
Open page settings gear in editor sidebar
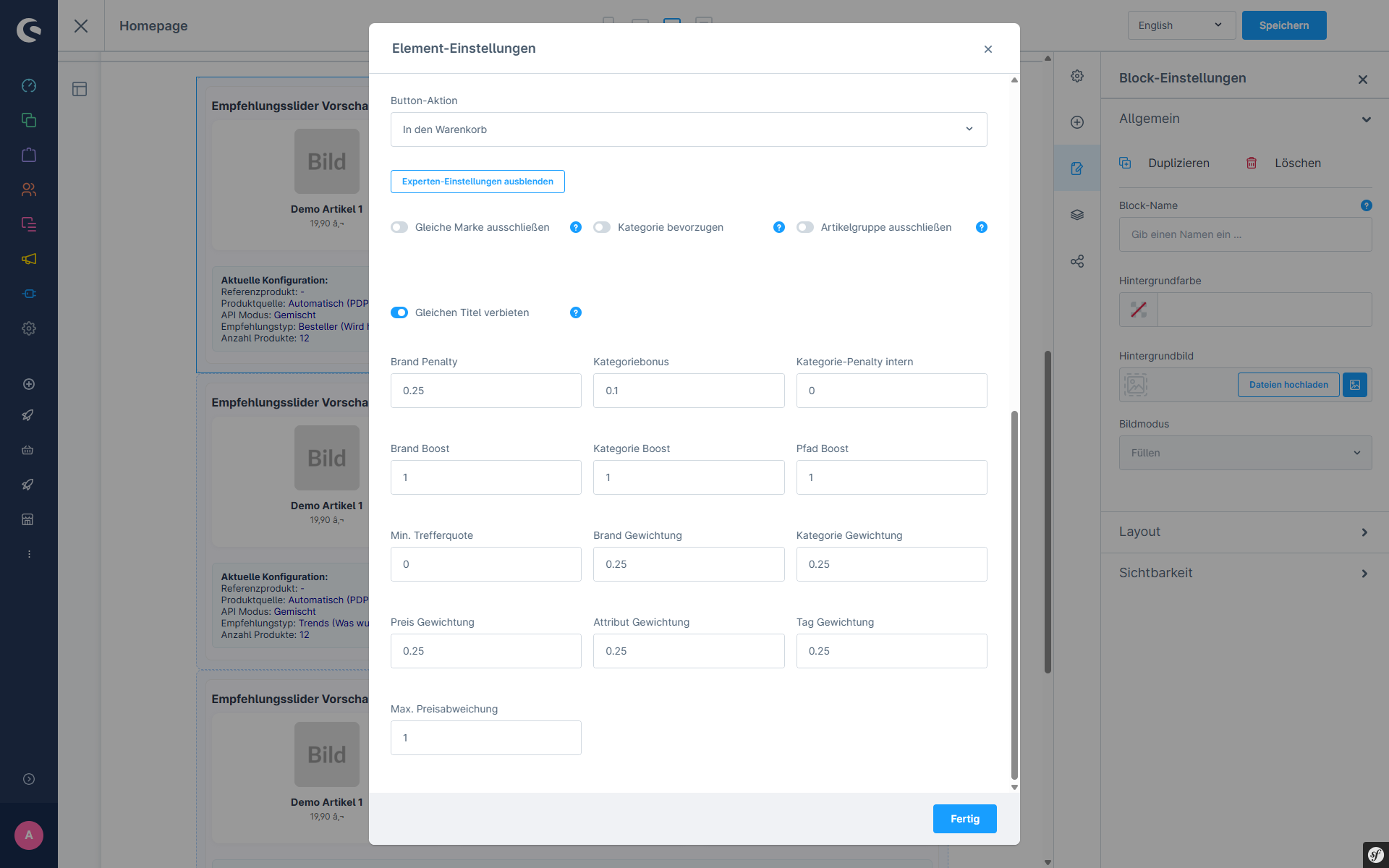click(x=1077, y=76)
